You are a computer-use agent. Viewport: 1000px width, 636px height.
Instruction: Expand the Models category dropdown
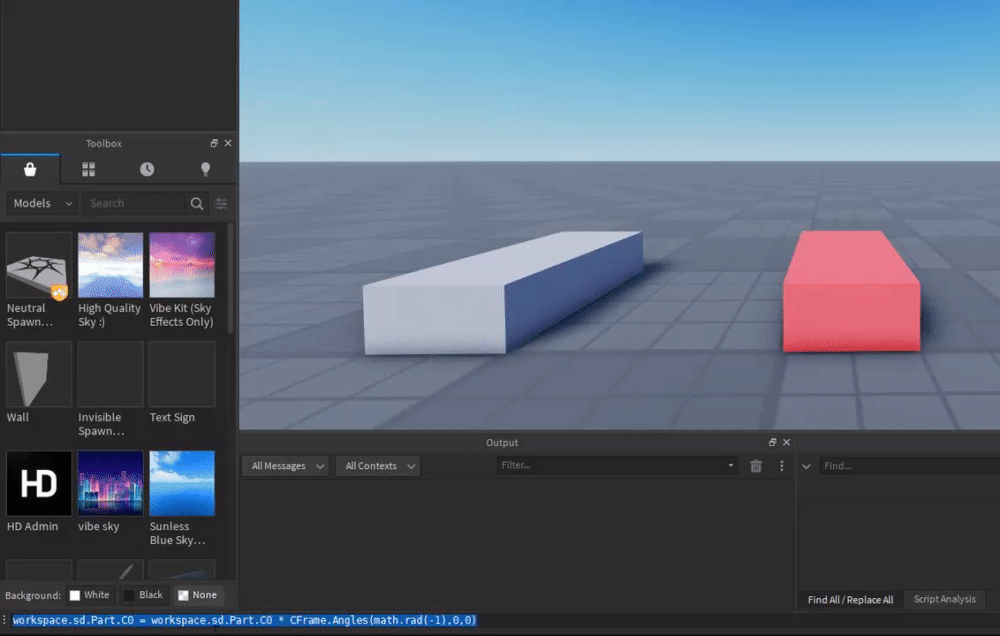pos(42,203)
